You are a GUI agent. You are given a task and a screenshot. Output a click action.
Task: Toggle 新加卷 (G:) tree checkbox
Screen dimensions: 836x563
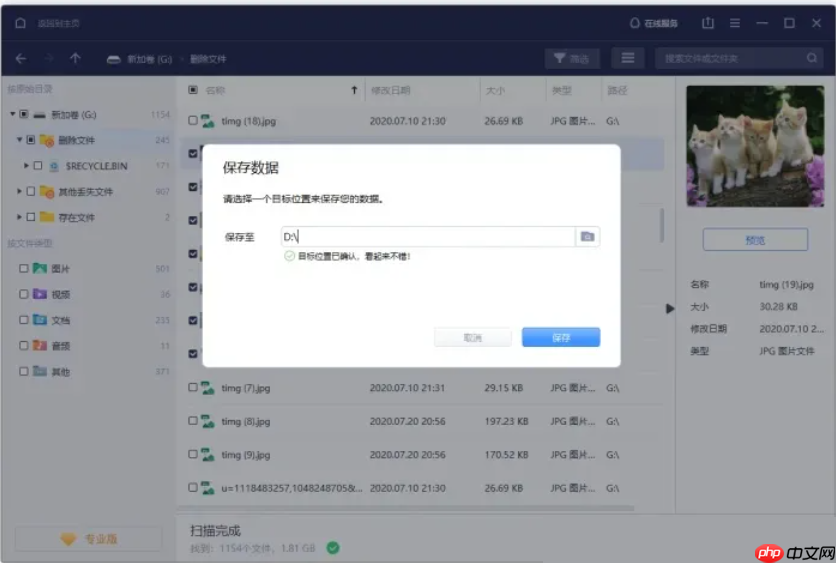point(24,114)
